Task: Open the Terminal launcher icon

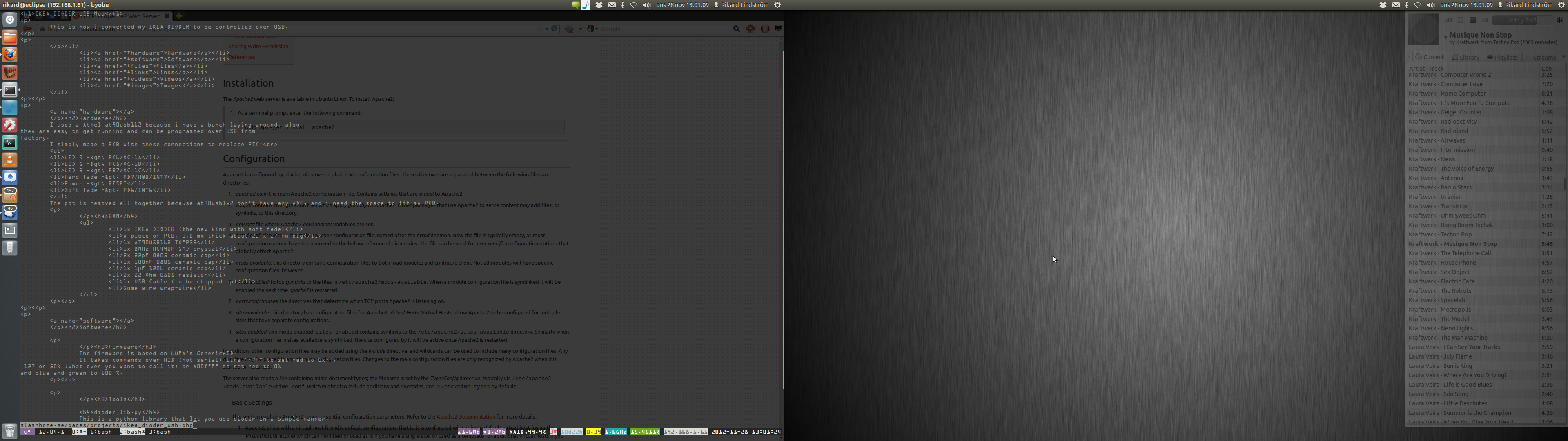Action: point(10,90)
